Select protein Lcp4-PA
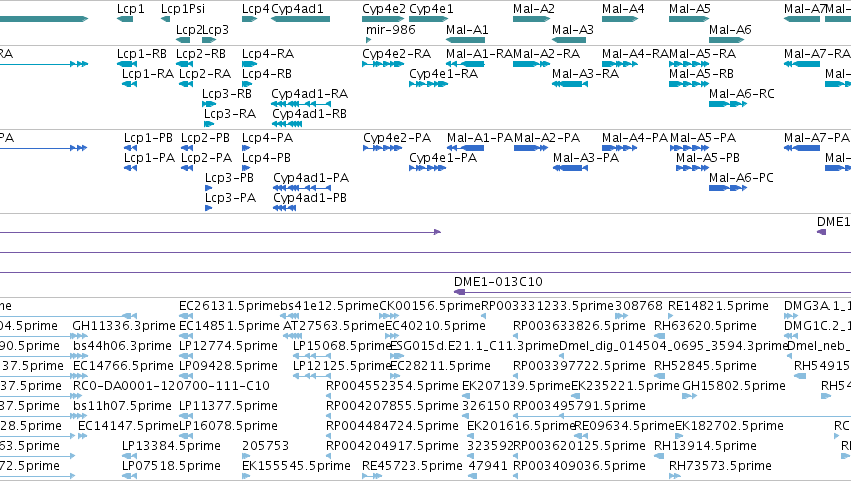 coord(246,148)
